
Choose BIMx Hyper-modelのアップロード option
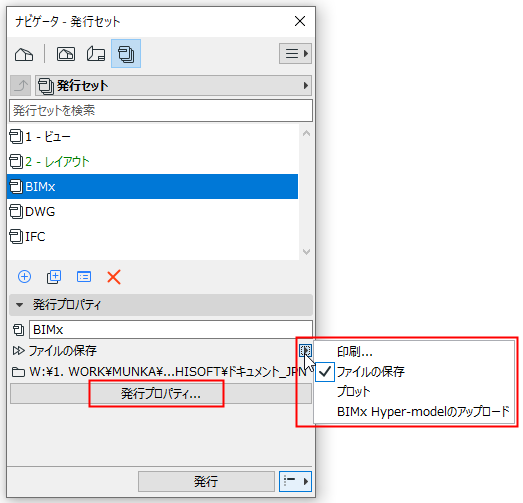pyautogui.click(x=414, y=412)
